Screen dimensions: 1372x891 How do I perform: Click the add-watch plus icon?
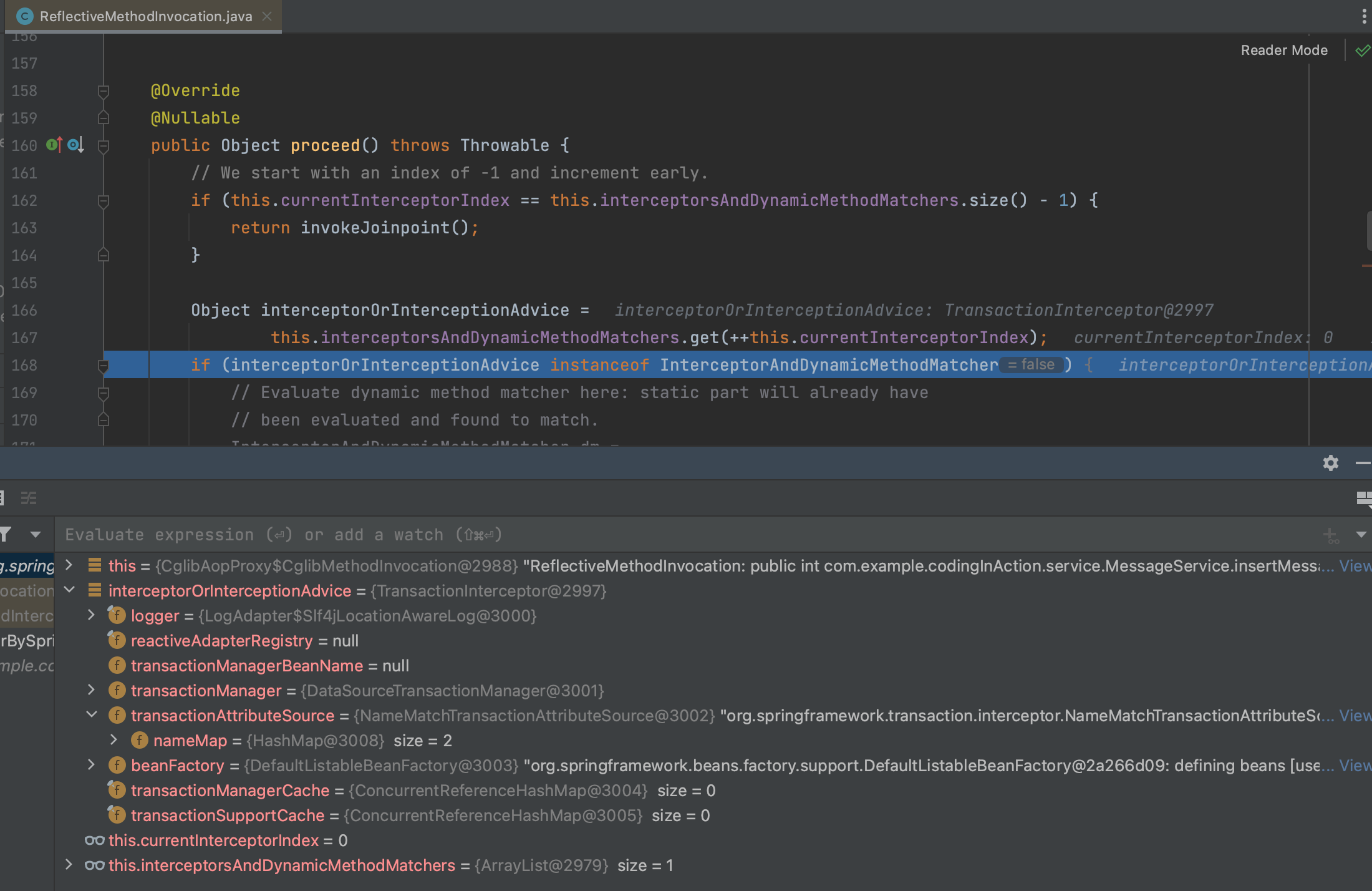click(1330, 535)
